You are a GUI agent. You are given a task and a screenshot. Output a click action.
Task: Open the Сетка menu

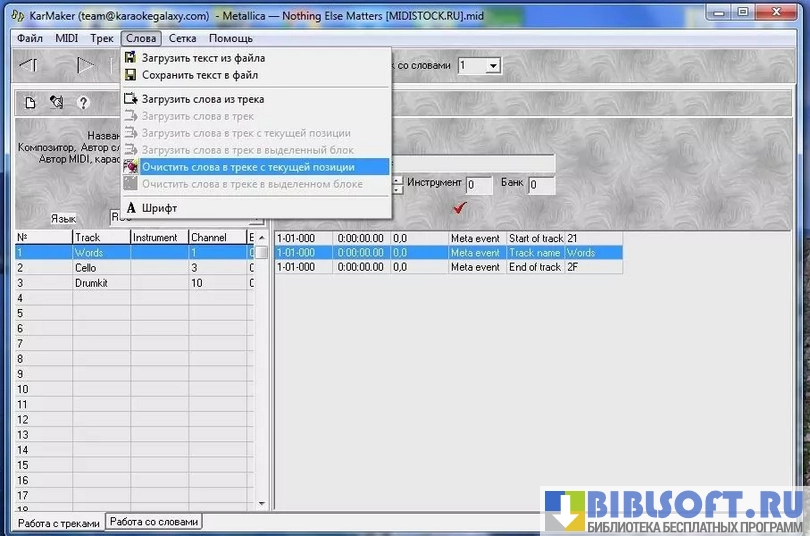click(x=182, y=38)
